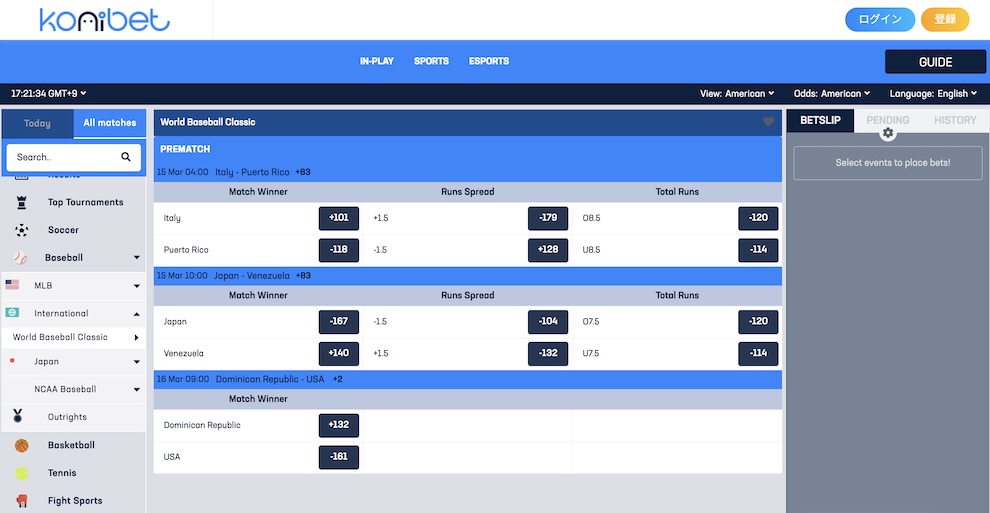Expand the Baseball category arrow
Screen dimensions: 990x513
(x=137, y=257)
